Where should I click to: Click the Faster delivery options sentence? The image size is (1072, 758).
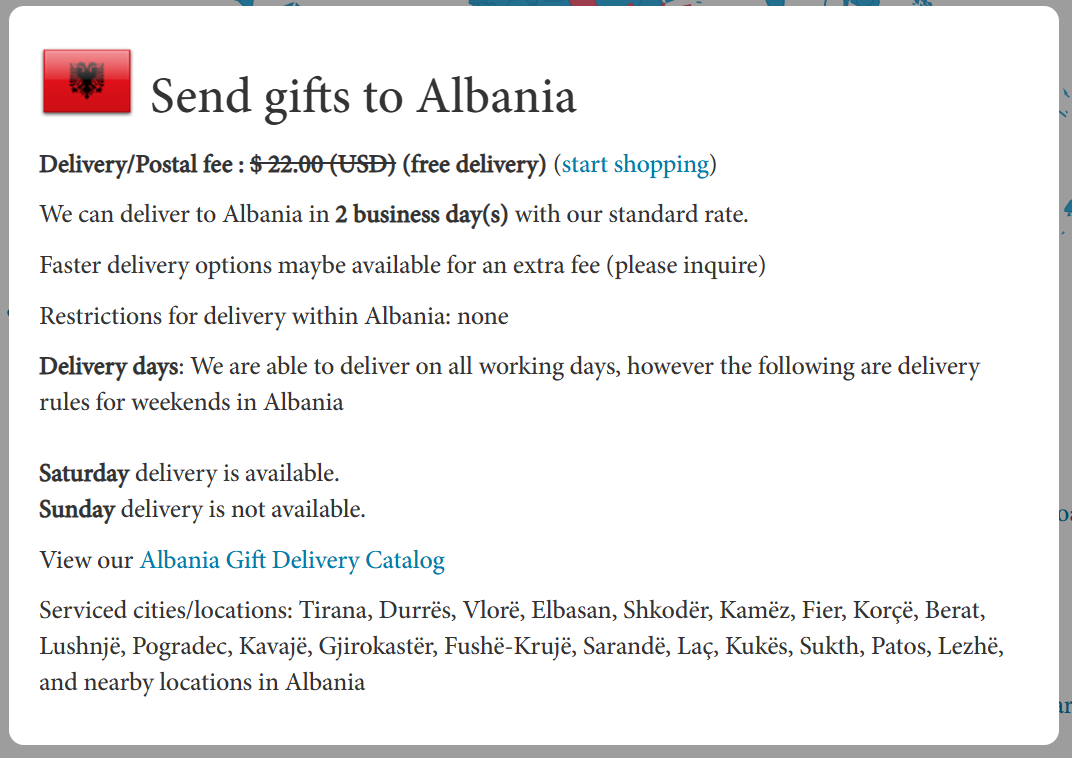point(402,265)
